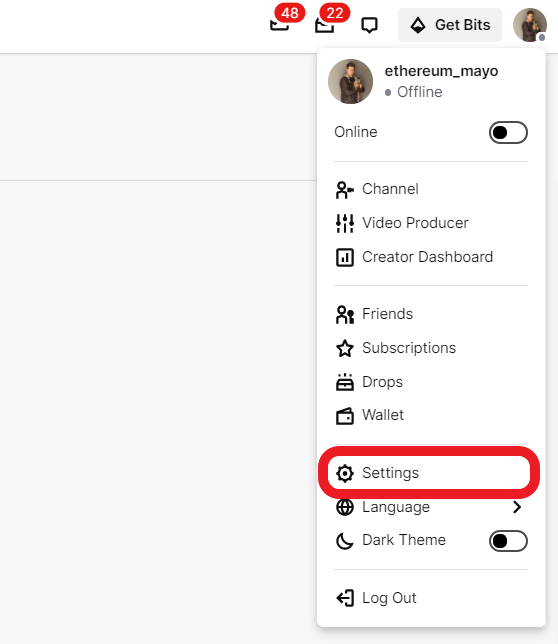Click the Language globe menu row
Image resolution: width=558 pixels, height=644 pixels.
[x=431, y=507]
